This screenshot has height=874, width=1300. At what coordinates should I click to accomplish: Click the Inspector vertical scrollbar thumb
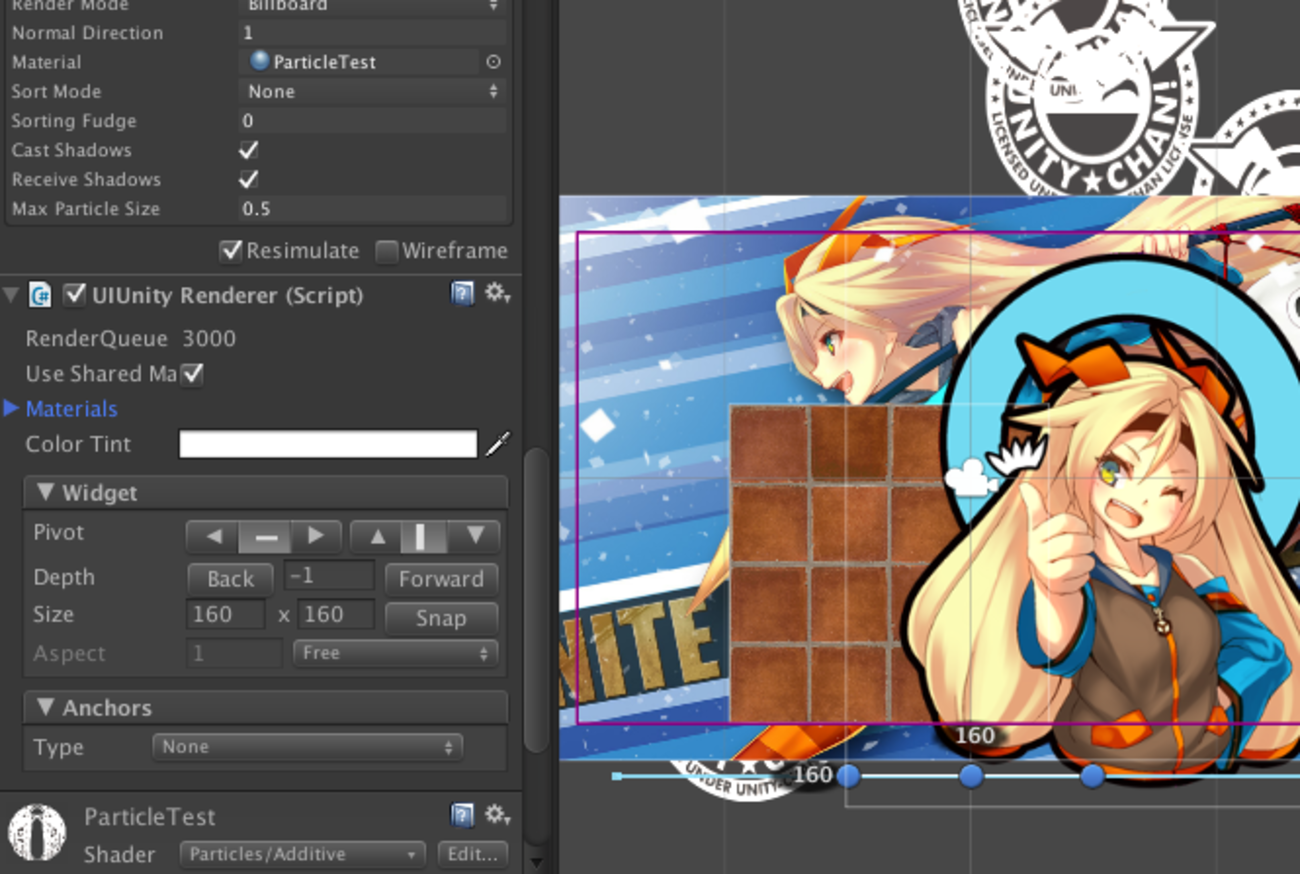coord(537,600)
